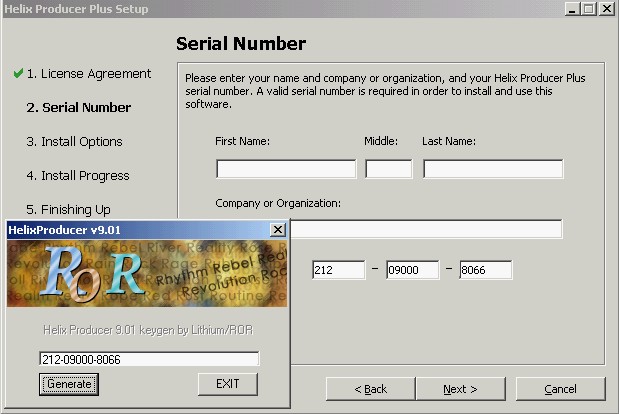Minimize the Helix Producer Plus Setup window

click(572, 9)
